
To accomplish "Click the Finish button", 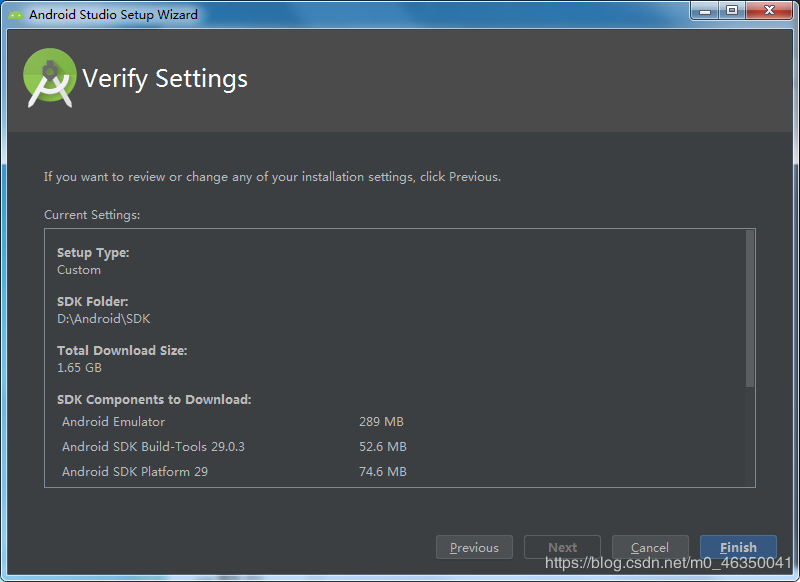I will (x=738, y=547).
